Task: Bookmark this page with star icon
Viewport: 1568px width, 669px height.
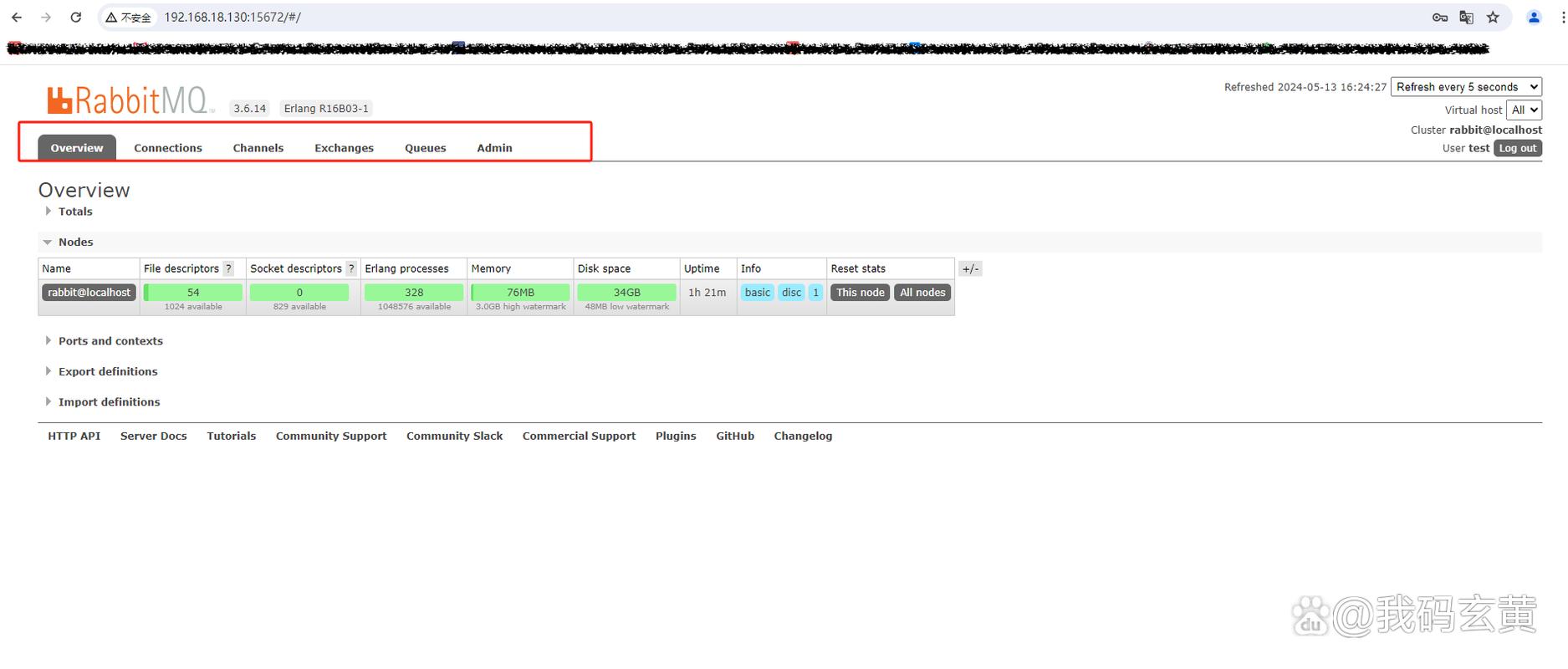Action: [x=1493, y=18]
